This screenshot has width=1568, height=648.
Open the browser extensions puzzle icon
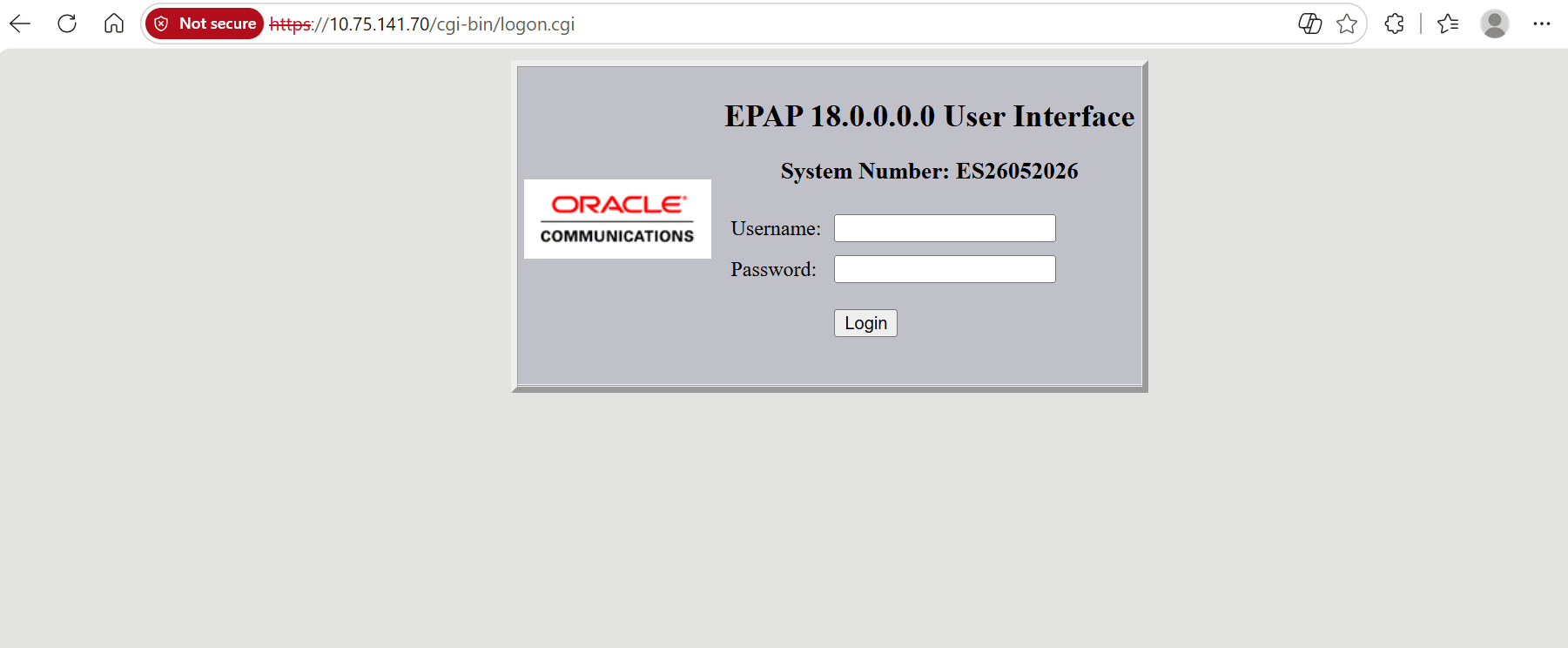1395,24
